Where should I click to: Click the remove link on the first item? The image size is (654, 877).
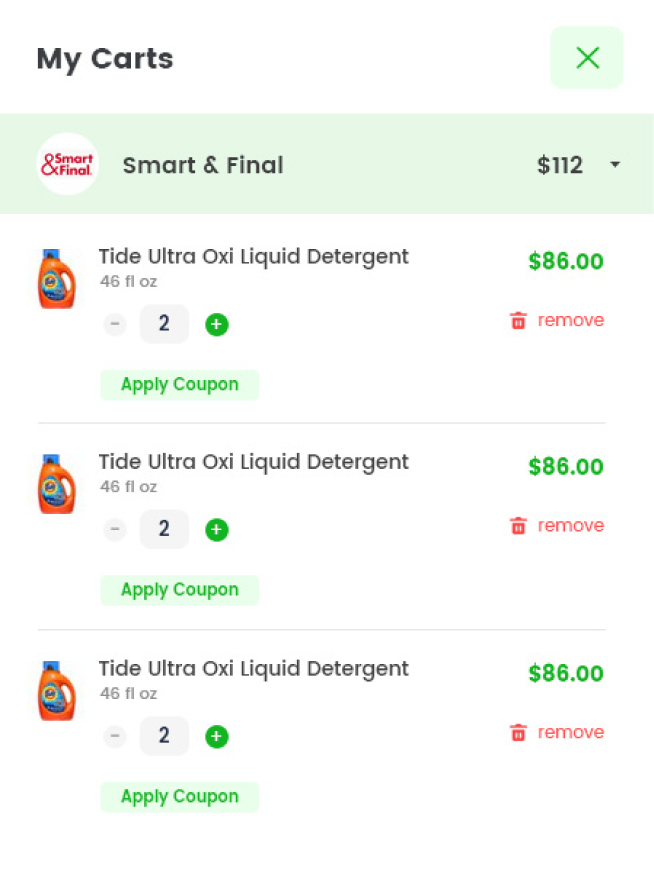point(570,320)
